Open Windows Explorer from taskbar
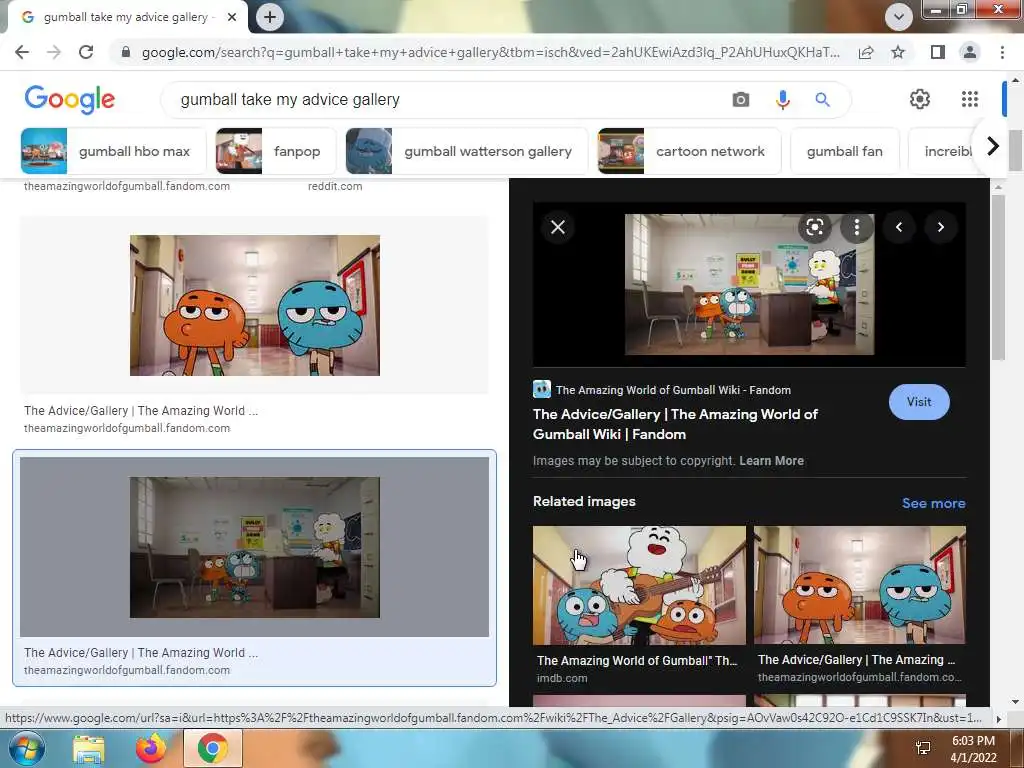1024x768 pixels. 88,749
